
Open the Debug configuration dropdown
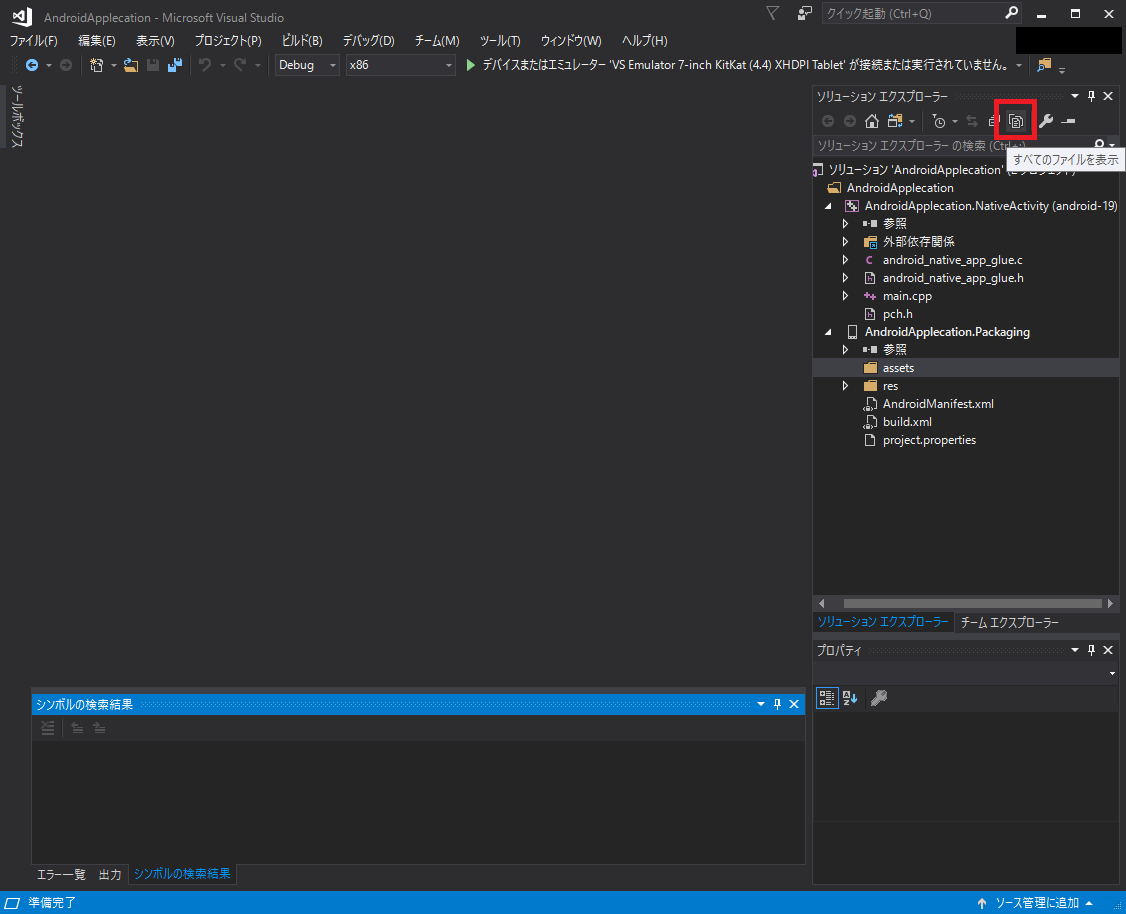coord(308,65)
